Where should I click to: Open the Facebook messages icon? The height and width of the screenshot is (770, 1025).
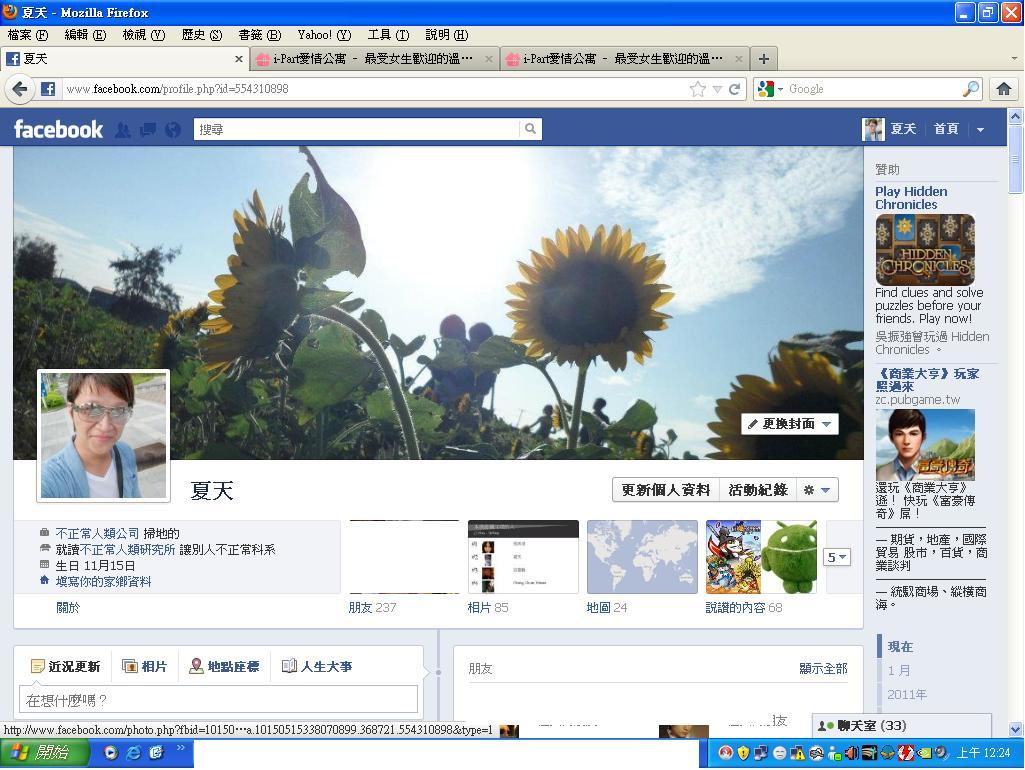(148, 129)
